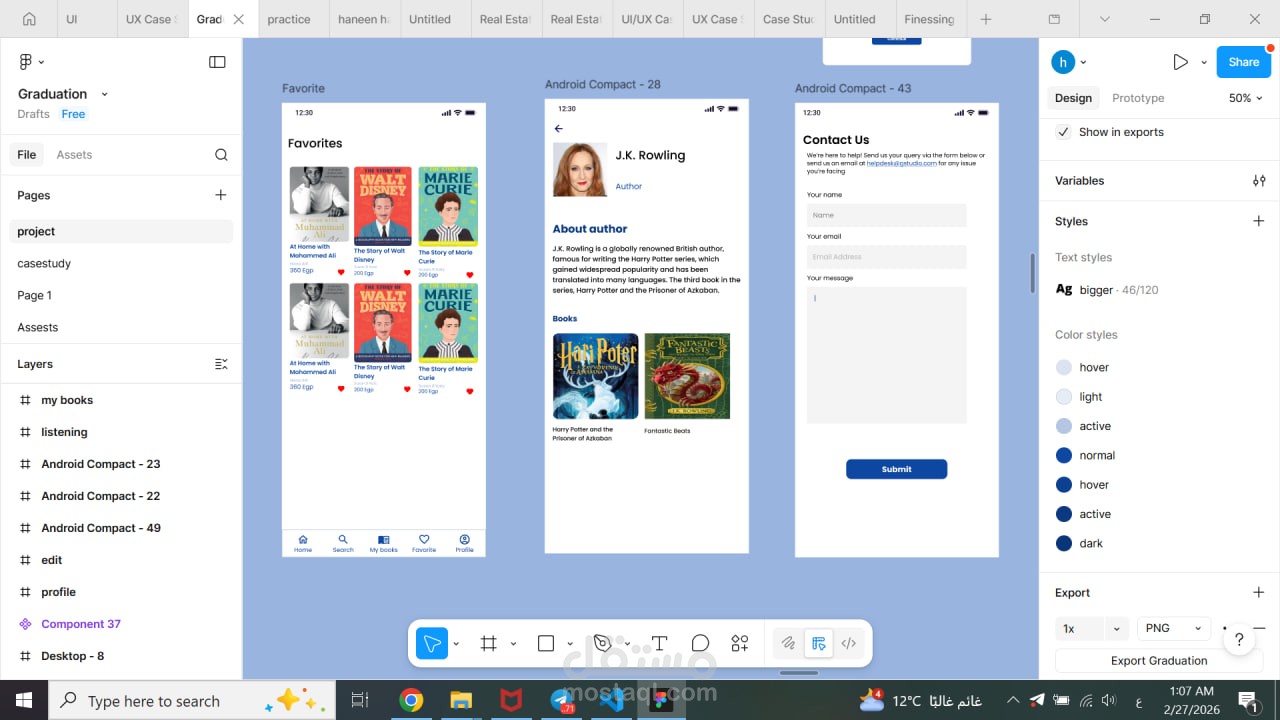Select the Move tool in bottom toolbar
Viewport: 1280px width, 720px height.
[x=432, y=643]
